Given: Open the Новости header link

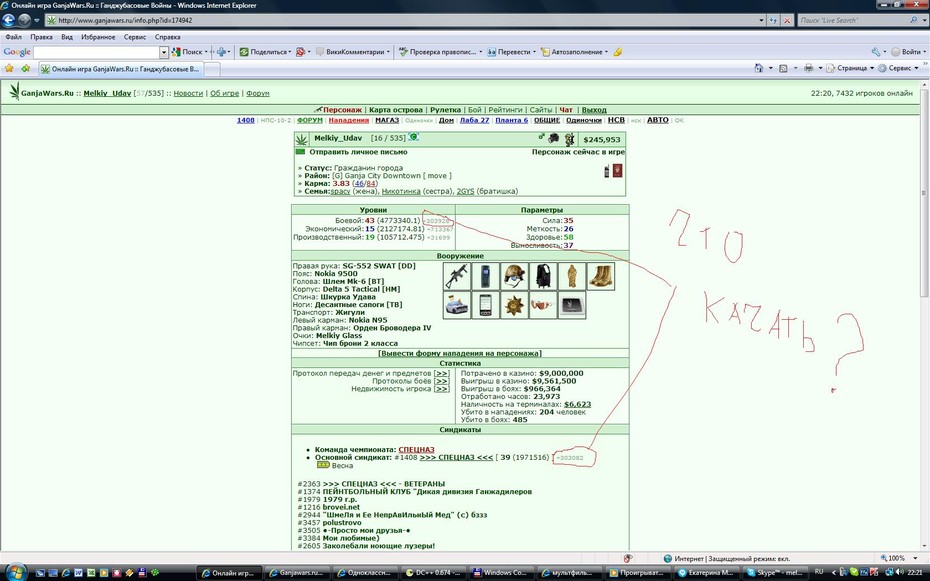Looking at the screenshot, I should click(x=188, y=93).
